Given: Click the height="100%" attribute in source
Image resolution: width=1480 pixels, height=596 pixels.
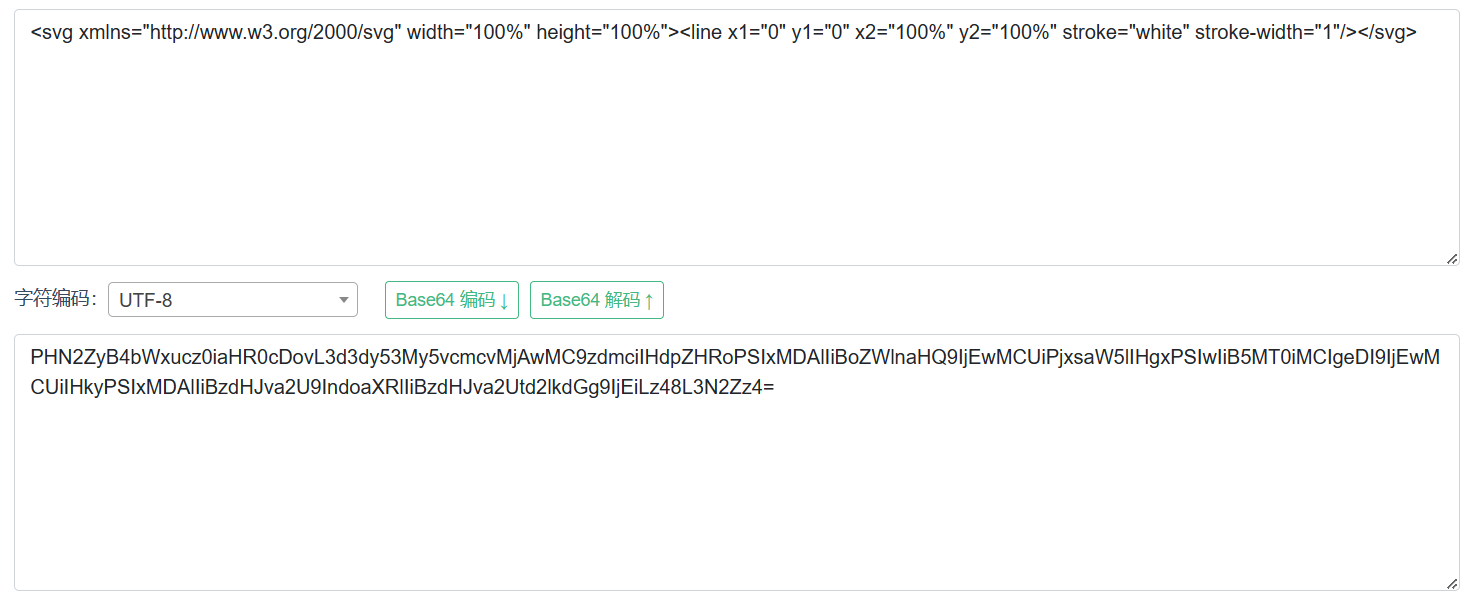Looking at the screenshot, I should click(600, 33).
